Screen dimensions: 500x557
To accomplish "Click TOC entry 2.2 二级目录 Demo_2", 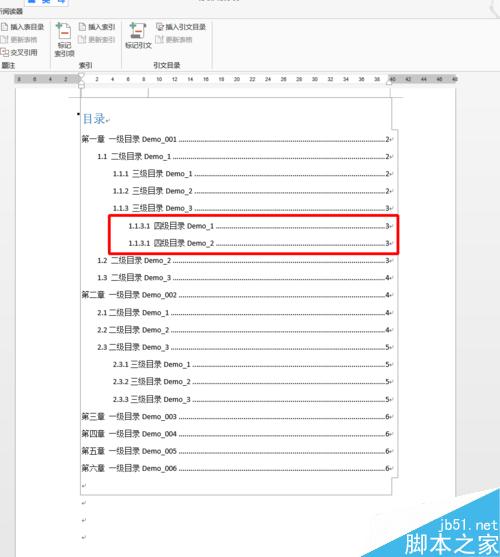I will pyautogui.click(x=244, y=330).
